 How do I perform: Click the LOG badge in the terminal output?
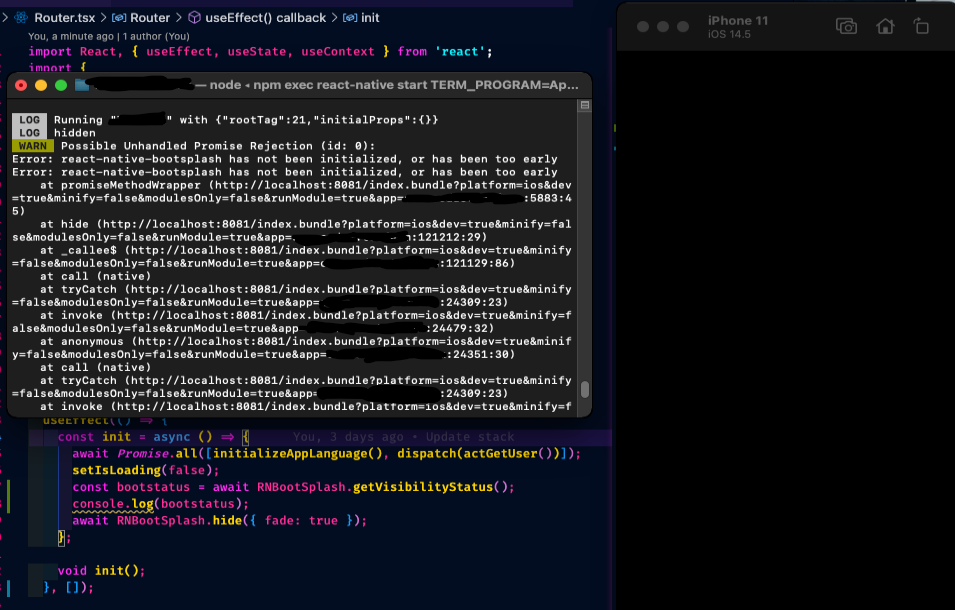29,120
